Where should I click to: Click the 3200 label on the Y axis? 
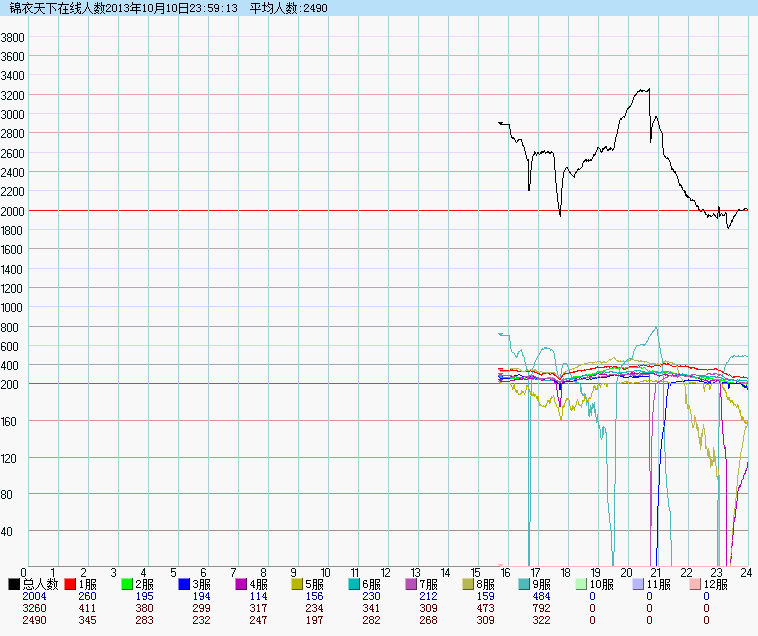(14, 95)
